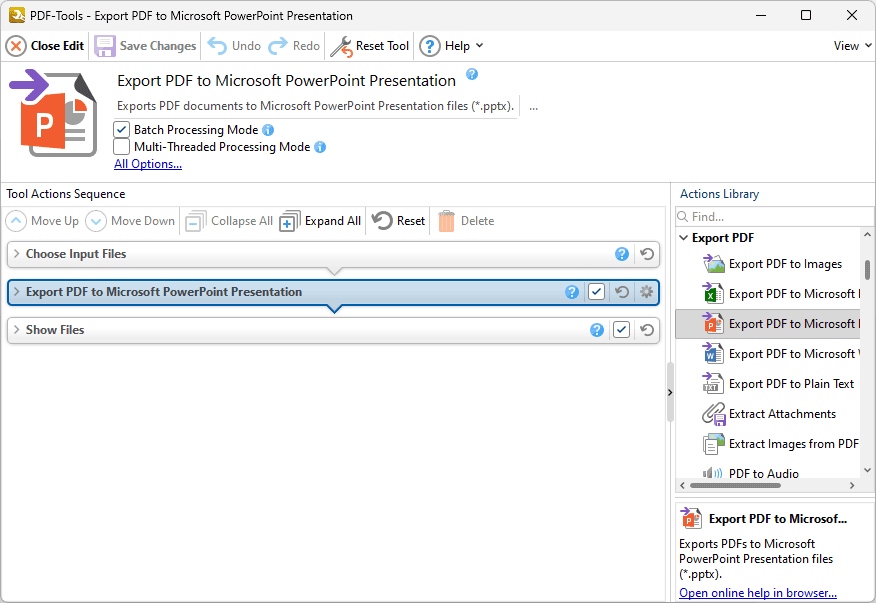
Task: Toggle the Export PowerPoint step enabled checkbox
Action: coord(597,292)
